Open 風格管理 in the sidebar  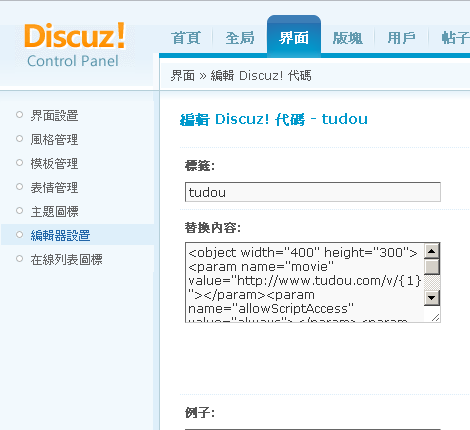54,140
